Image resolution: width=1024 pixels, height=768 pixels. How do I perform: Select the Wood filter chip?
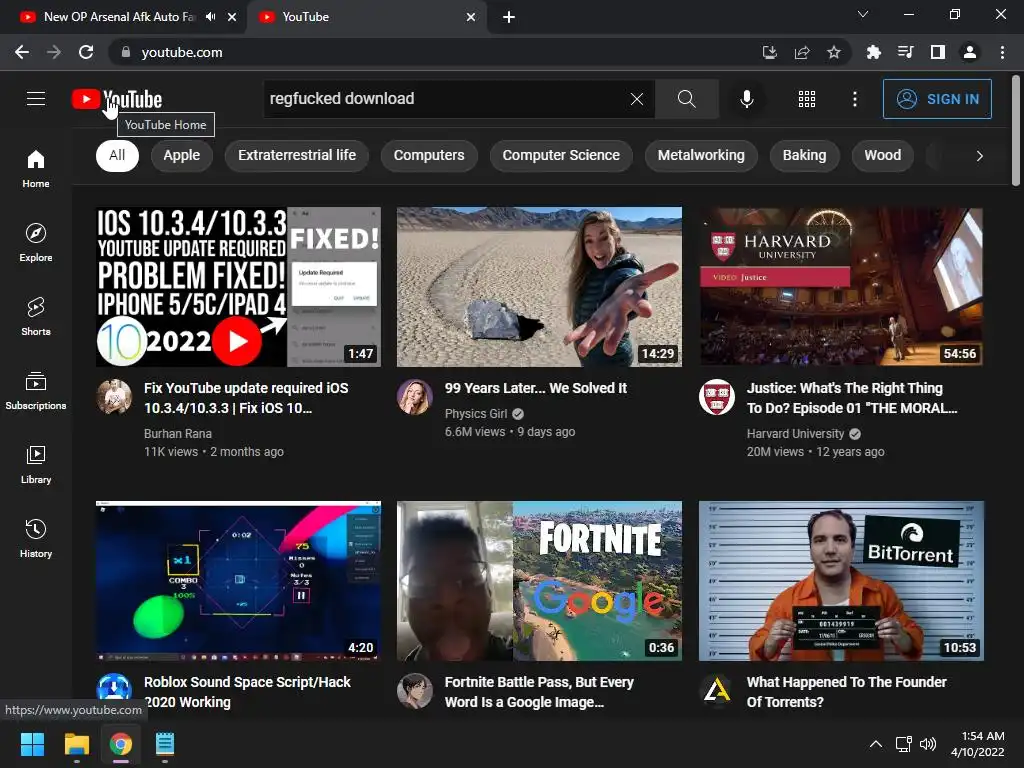[x=882, y=155]
